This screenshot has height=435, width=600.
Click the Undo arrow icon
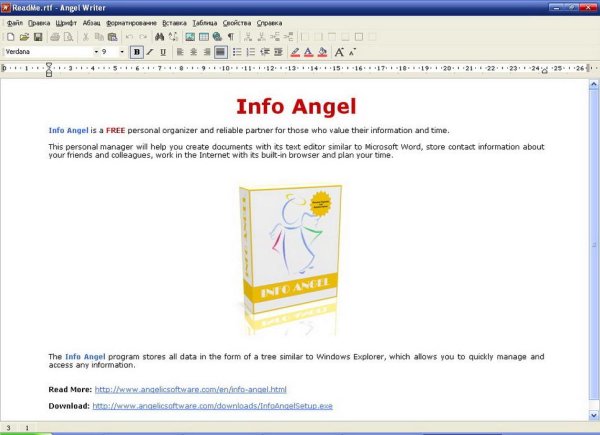(x=129, y=37)
